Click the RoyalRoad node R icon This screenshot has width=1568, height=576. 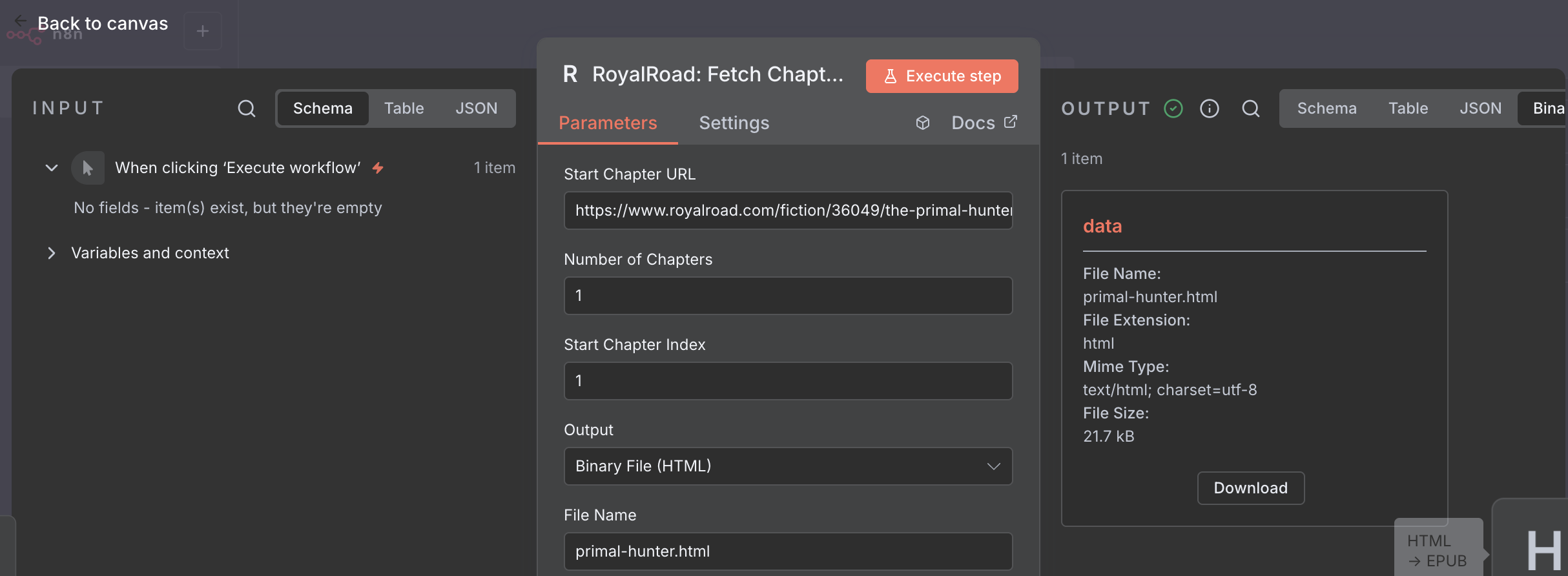[570, 74]
